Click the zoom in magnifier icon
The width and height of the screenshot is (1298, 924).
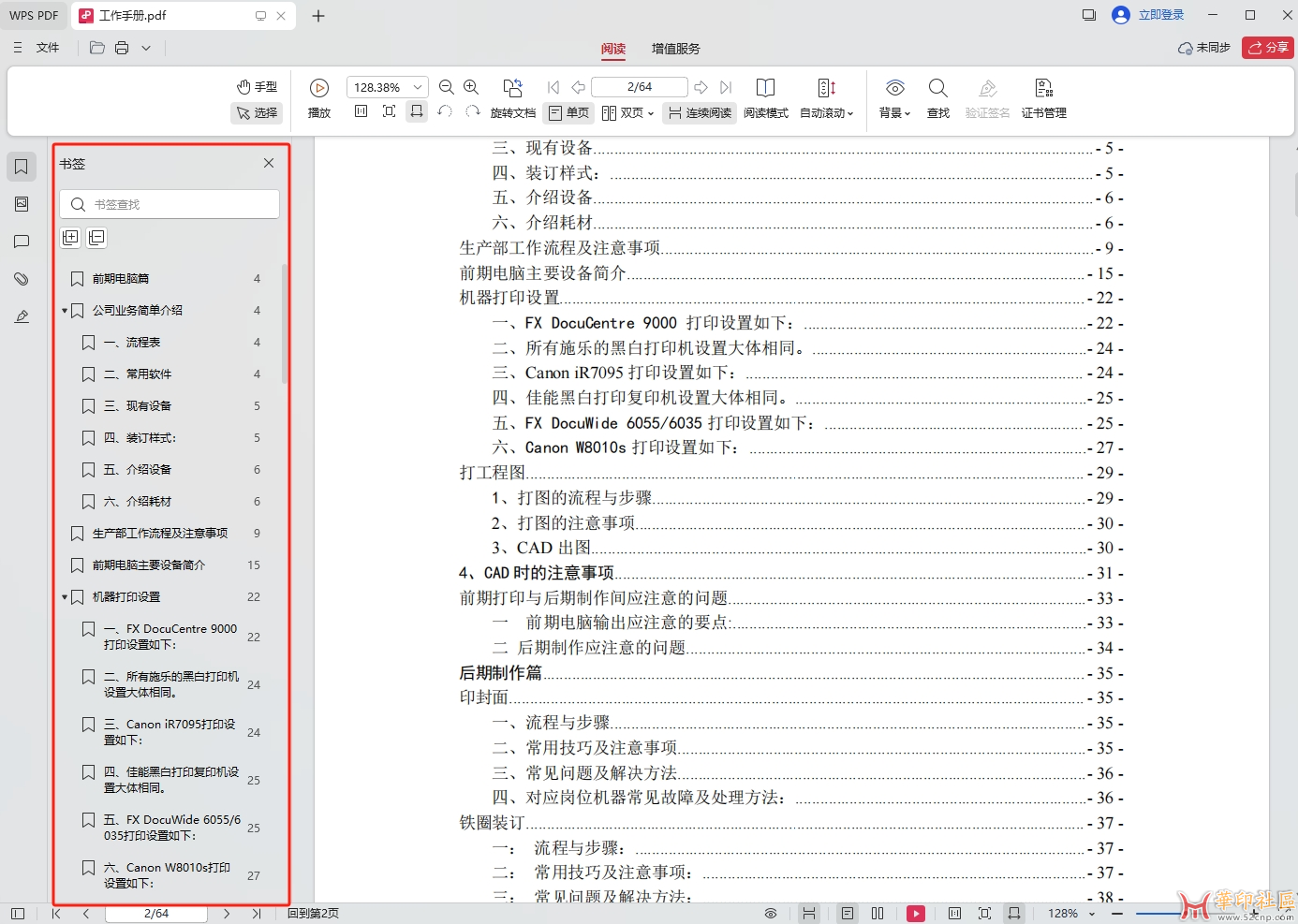[471, 87]
